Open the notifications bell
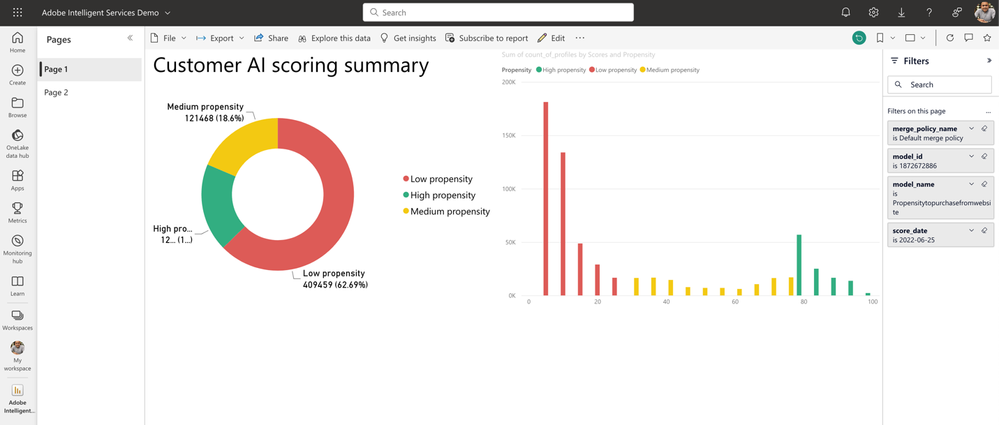The height and width of the screenshot is (425, 999). click(846, 13)
